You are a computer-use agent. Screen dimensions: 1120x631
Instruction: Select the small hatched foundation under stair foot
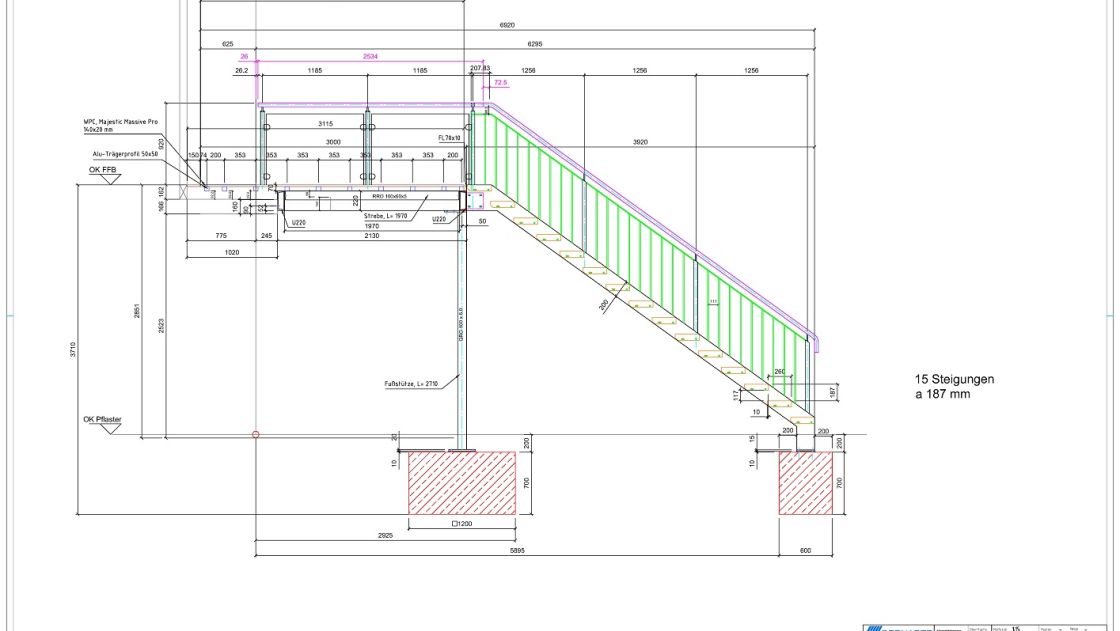(806, 483)
